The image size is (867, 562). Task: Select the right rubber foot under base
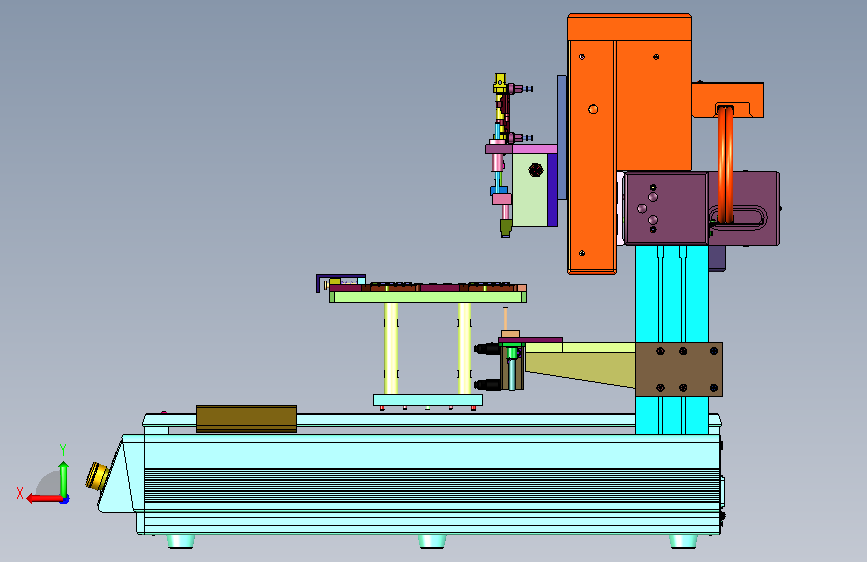tap(683, 542)
